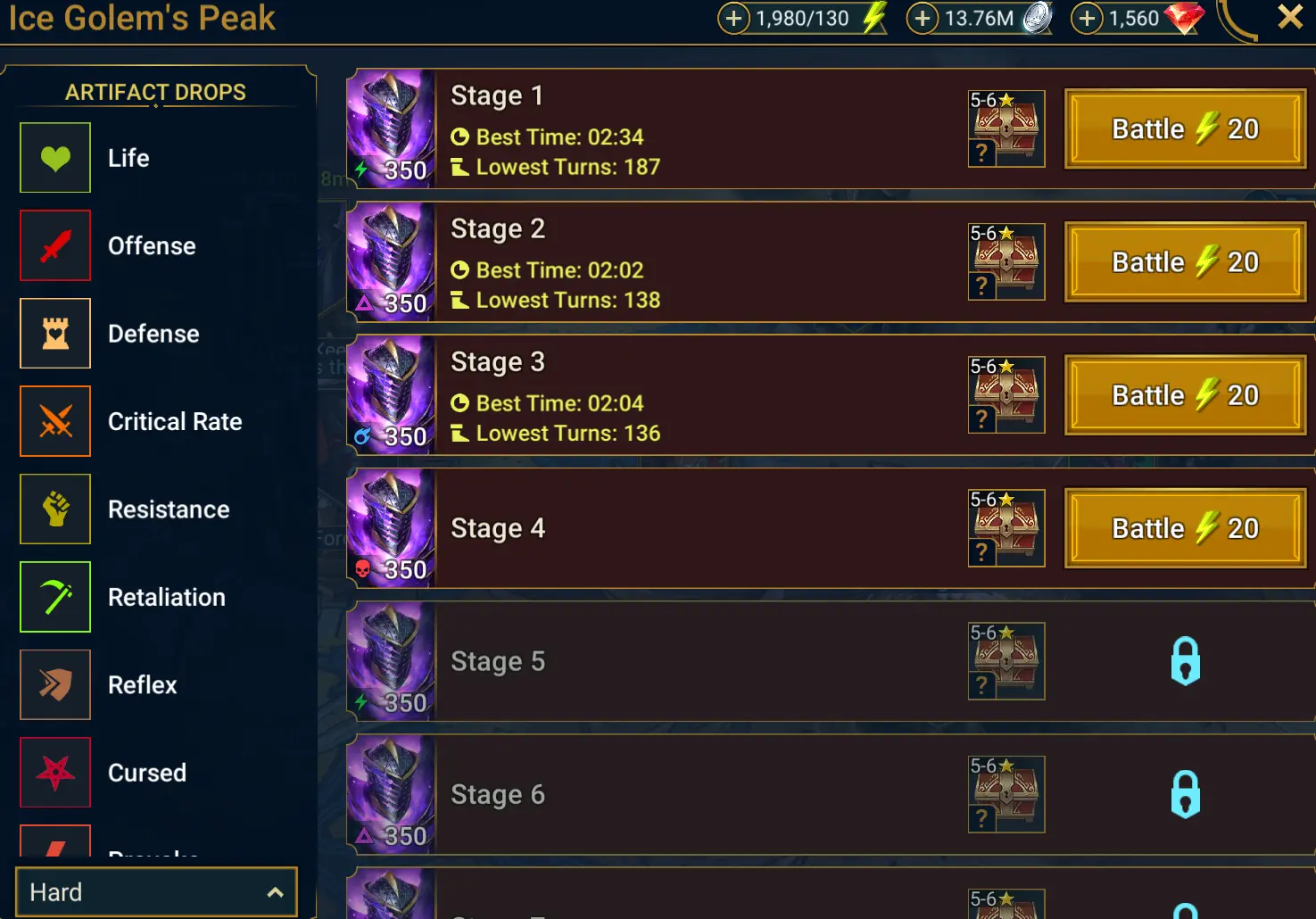Tap the locked Stage 5 padlock
1316x919 pixels.
[x=1185, y=661]
